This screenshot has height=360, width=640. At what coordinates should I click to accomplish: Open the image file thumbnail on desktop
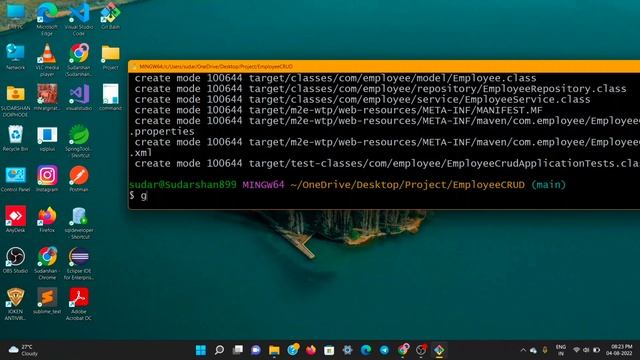coord(47,97)
